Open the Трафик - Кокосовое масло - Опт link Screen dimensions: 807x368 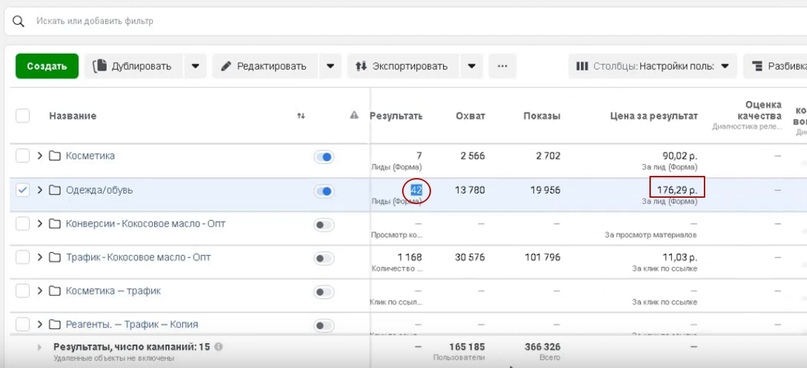click(x=138, y=257)
